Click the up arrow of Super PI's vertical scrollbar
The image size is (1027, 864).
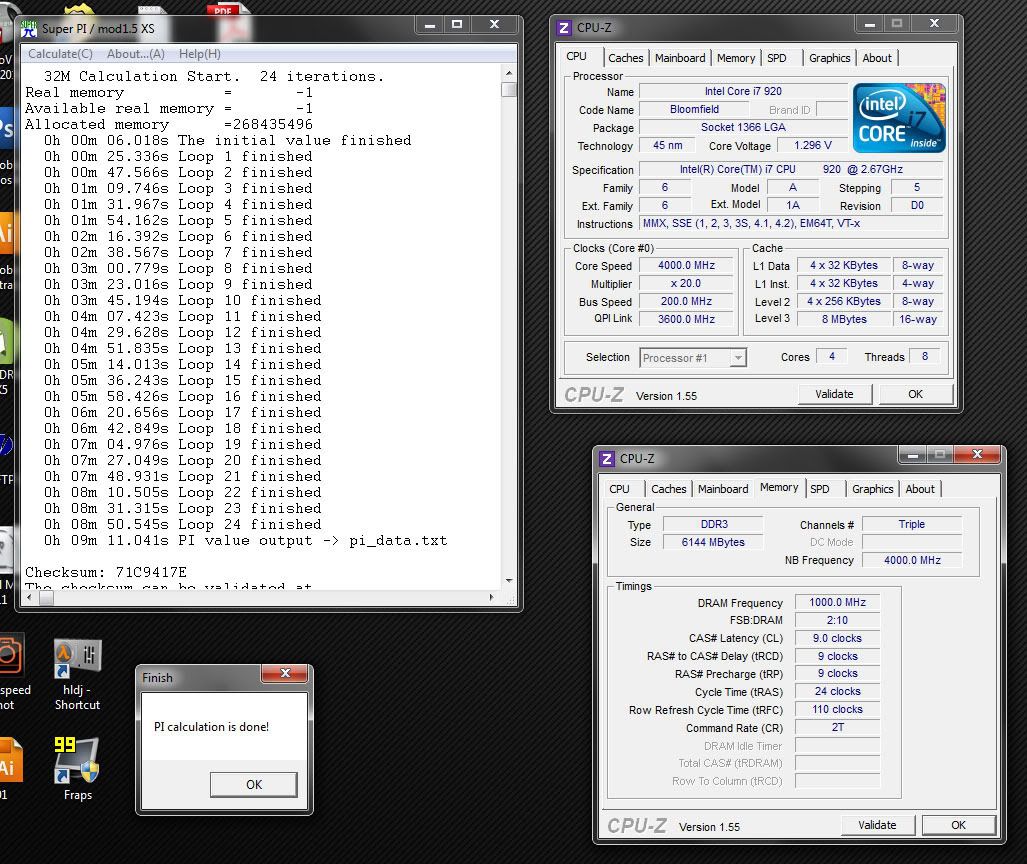coord(509,73)
